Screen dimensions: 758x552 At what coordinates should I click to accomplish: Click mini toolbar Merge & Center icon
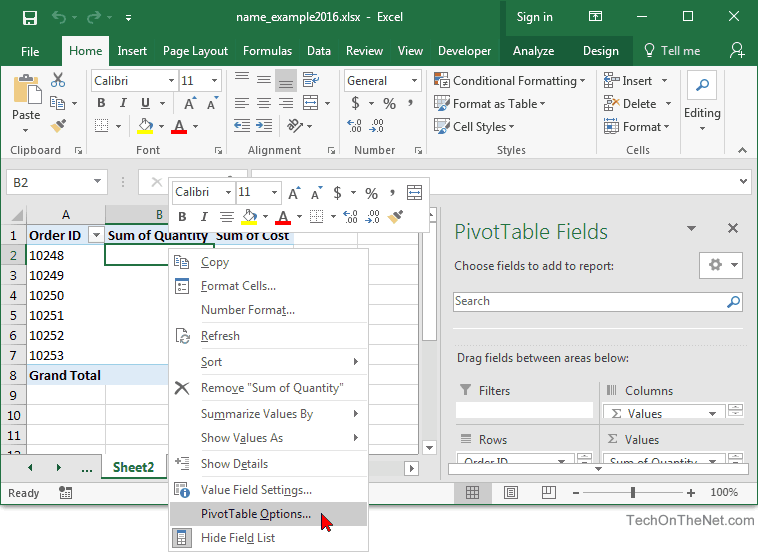[x=414, y=193]
